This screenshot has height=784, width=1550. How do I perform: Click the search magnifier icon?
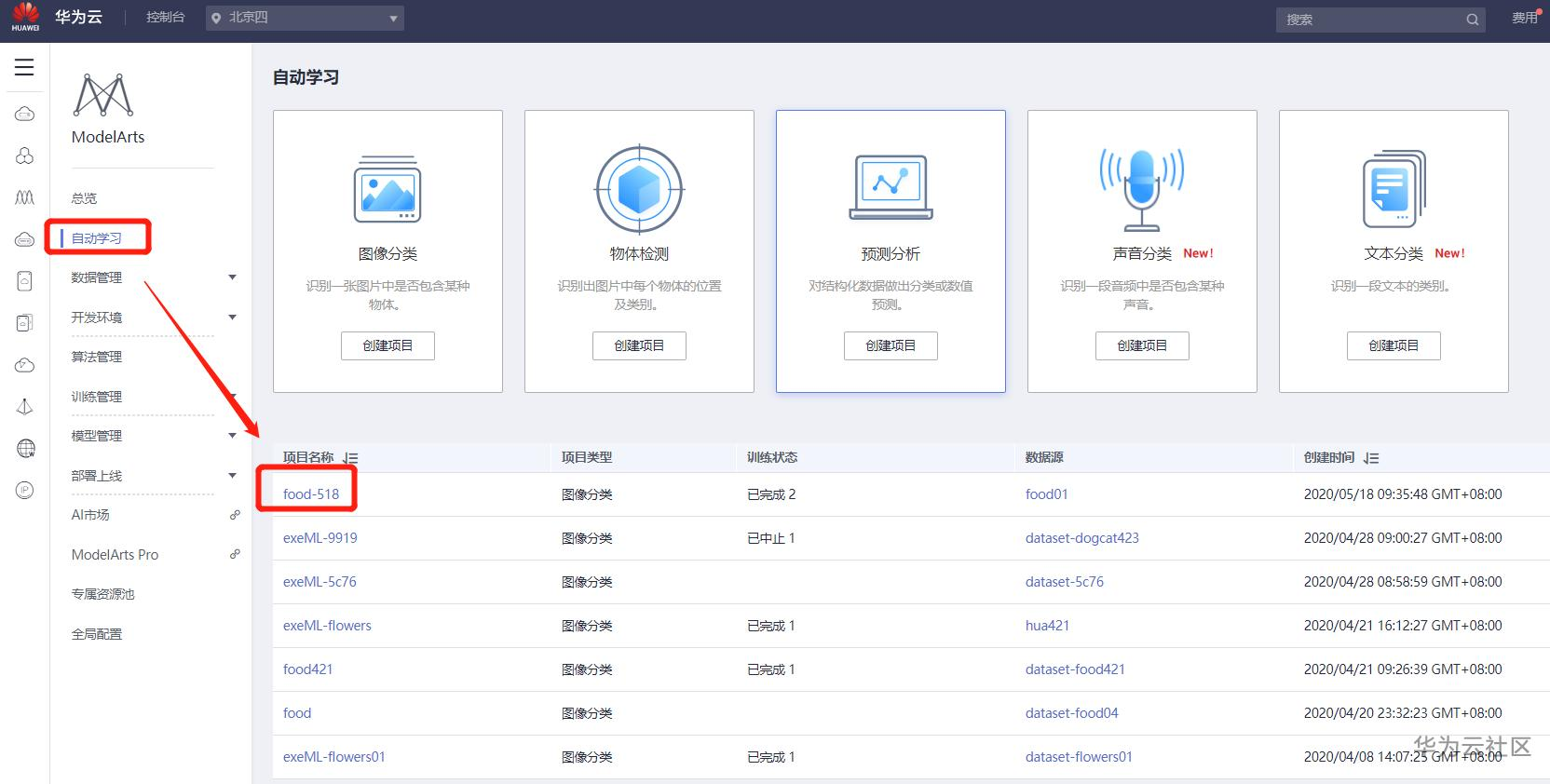(1472, 20)
